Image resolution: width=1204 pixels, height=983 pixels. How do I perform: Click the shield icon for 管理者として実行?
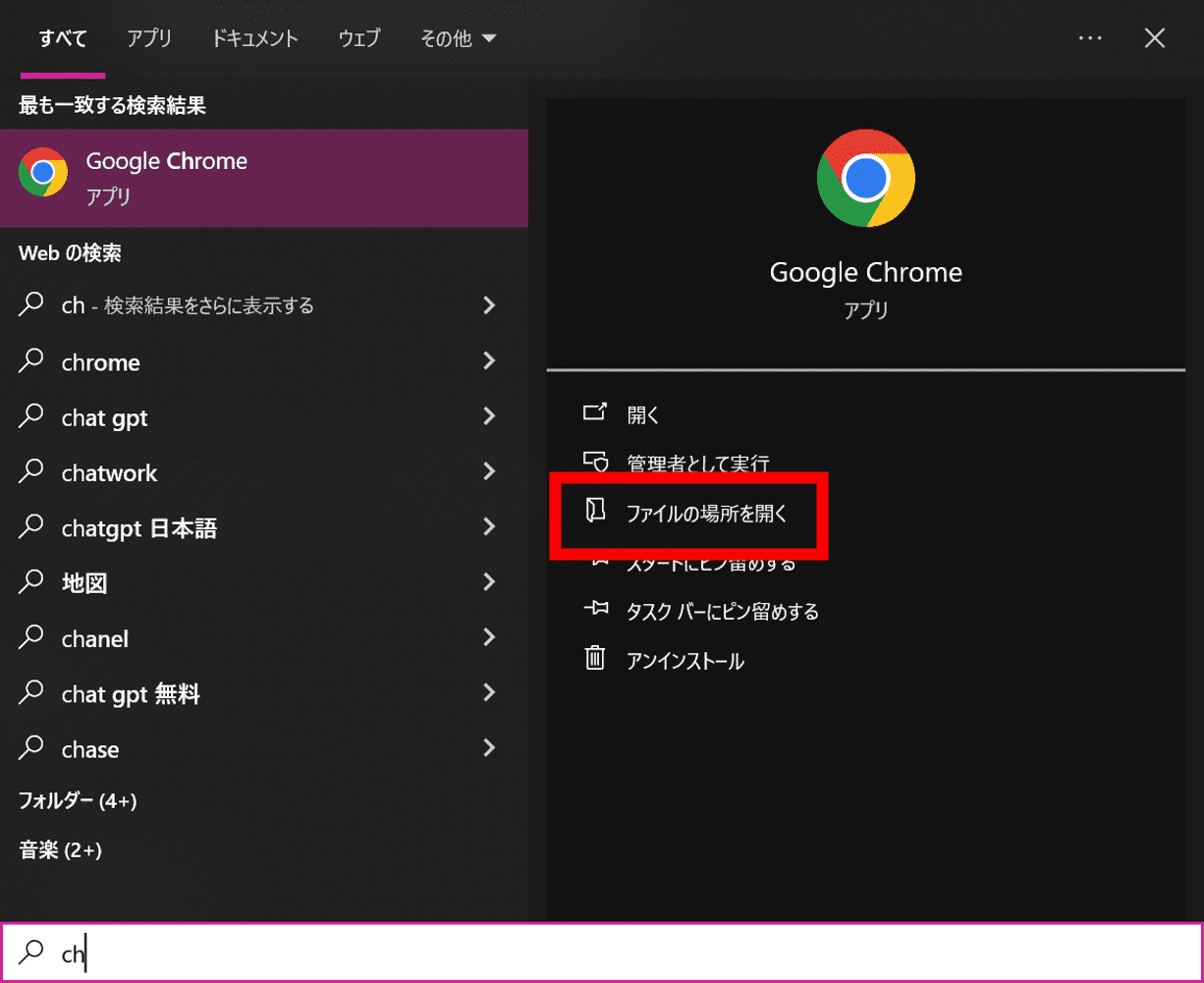[x=595, y=462]
